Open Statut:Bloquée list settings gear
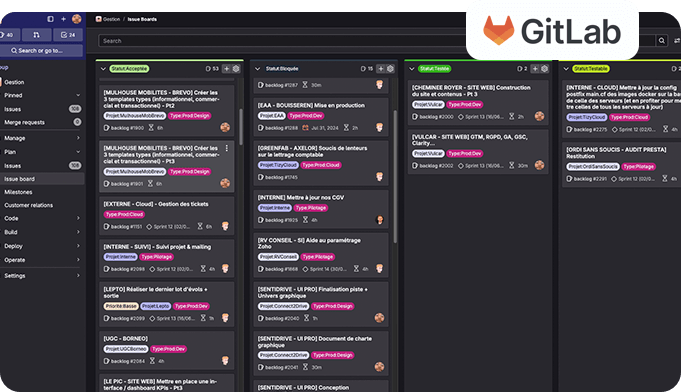The width and height of the screenshot is (681, 392). [x=390, y=69]
